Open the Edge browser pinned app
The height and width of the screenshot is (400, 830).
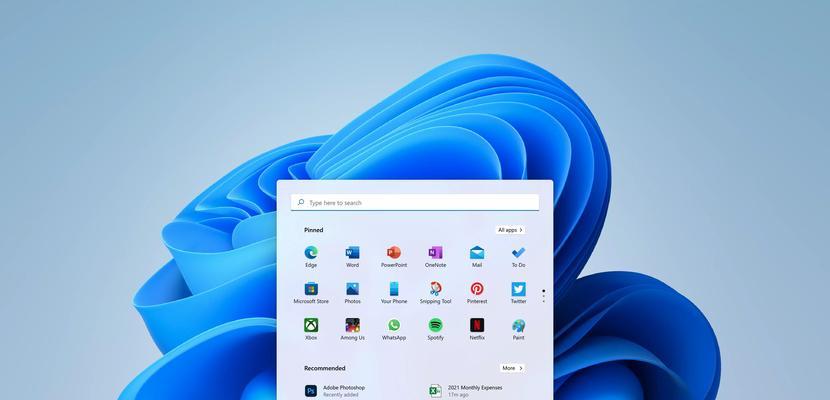pyautogui.click(x=311, y=257)
